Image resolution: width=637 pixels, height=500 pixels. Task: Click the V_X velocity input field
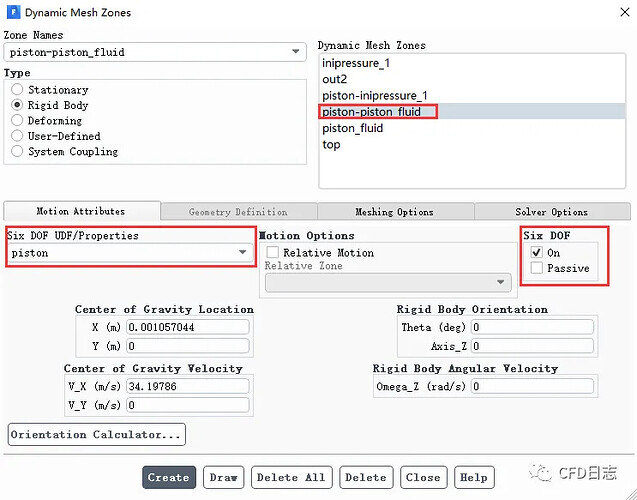tap(188, 386)
